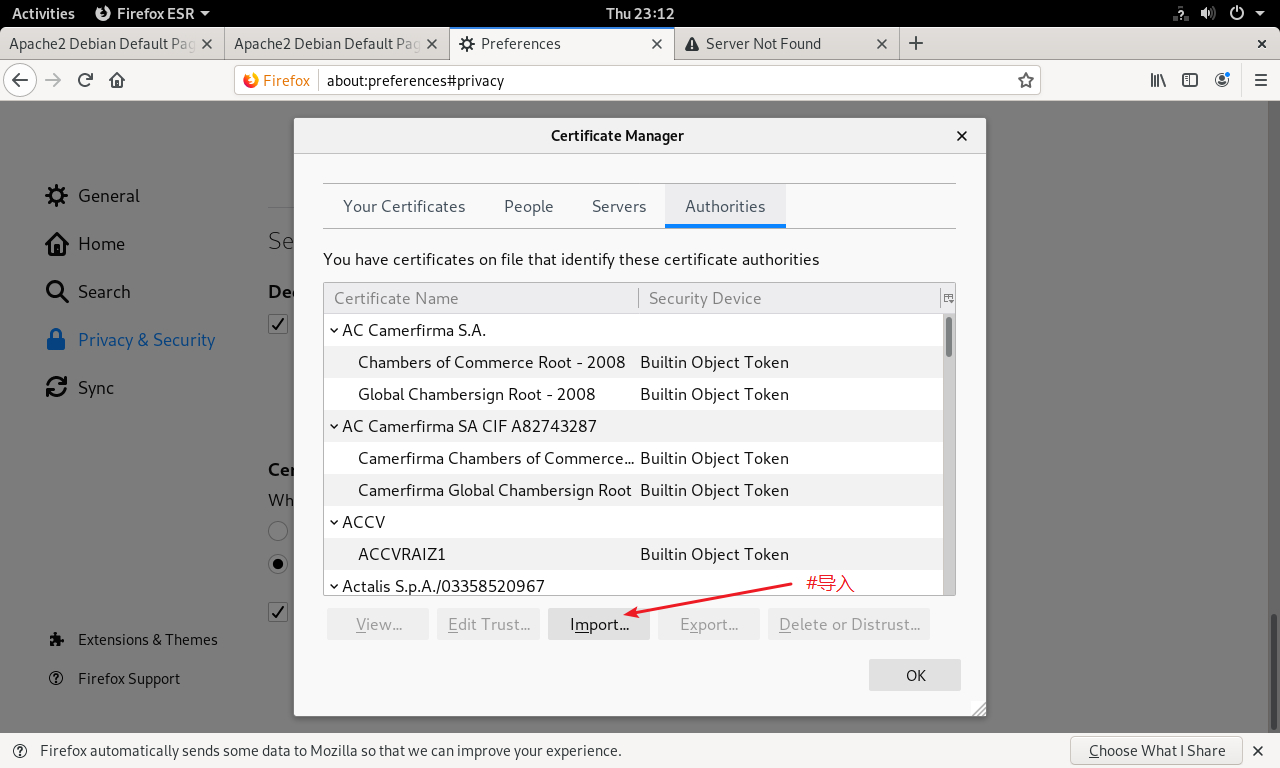Image resolution: width=1280 pixels, height=768 pixels.
Task: Open Sync preferences in sidebar
Action: [80, 388]
